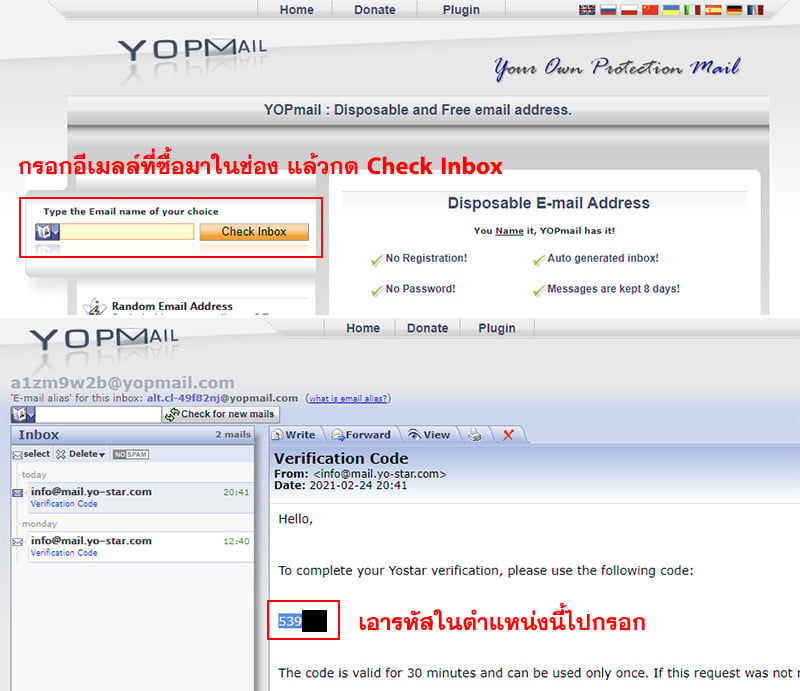800x691 pixels.
Task: Choose the Polish flag language
Action: tap(629, 10)
